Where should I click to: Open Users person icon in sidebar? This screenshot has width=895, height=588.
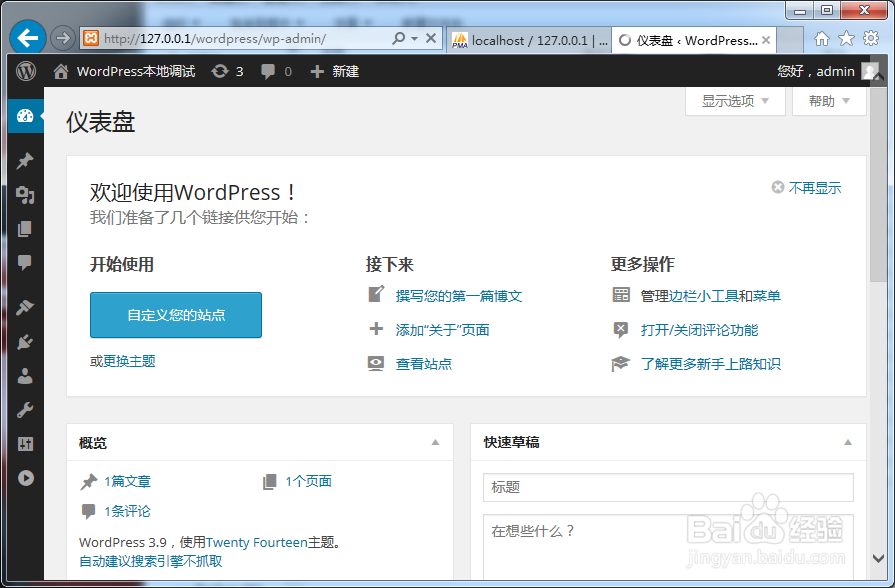tap(25, 376)
